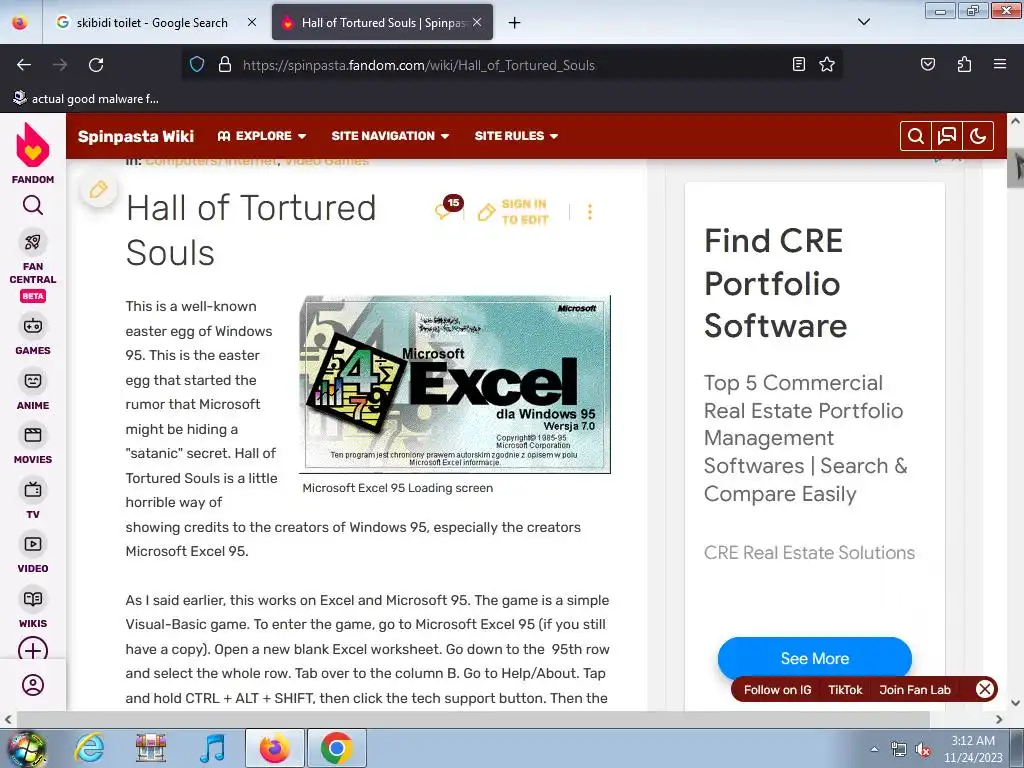1024x768 pixels.
Task: Click the Find CRE Portfolio Software ad headline
Action: (x=775, y=283)
